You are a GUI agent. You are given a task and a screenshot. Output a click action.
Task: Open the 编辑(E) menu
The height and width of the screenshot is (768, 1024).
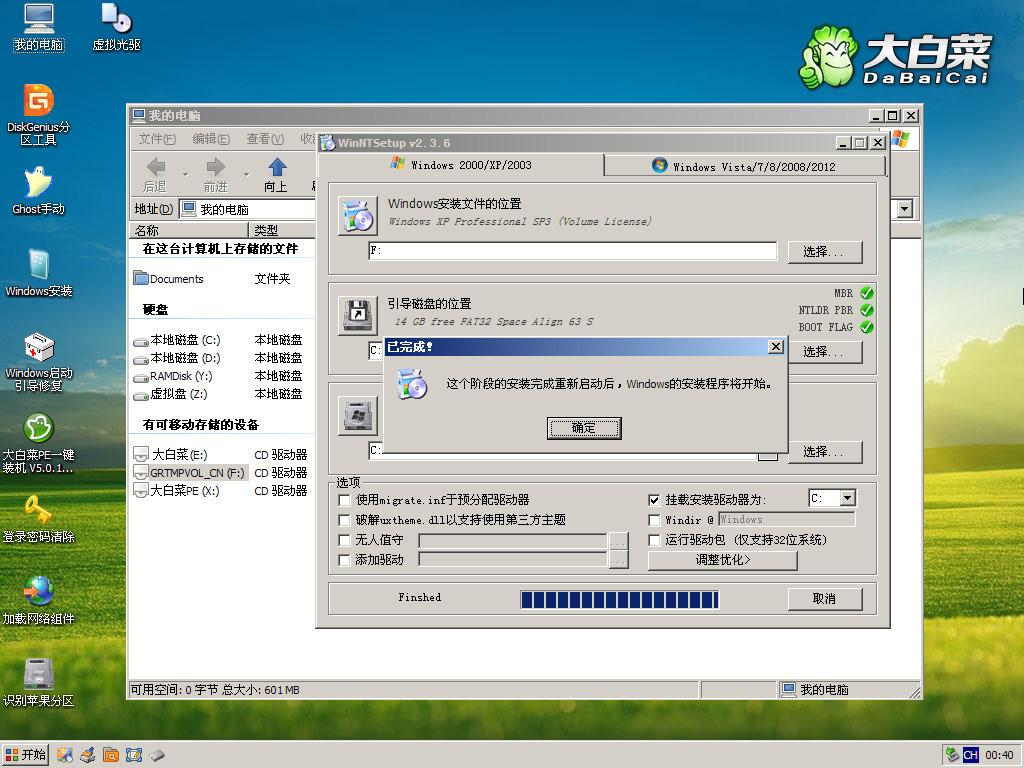211,139
